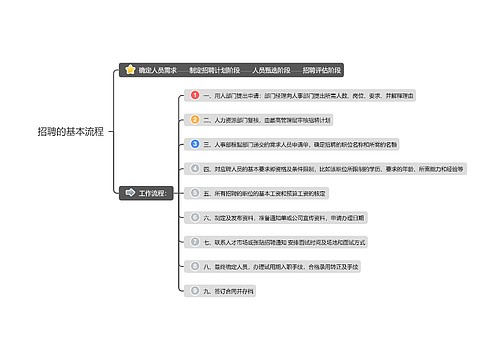Select step 六 制定及发布资料 text
The width and height of the screenshot is (500, 360).
(284, 218)
